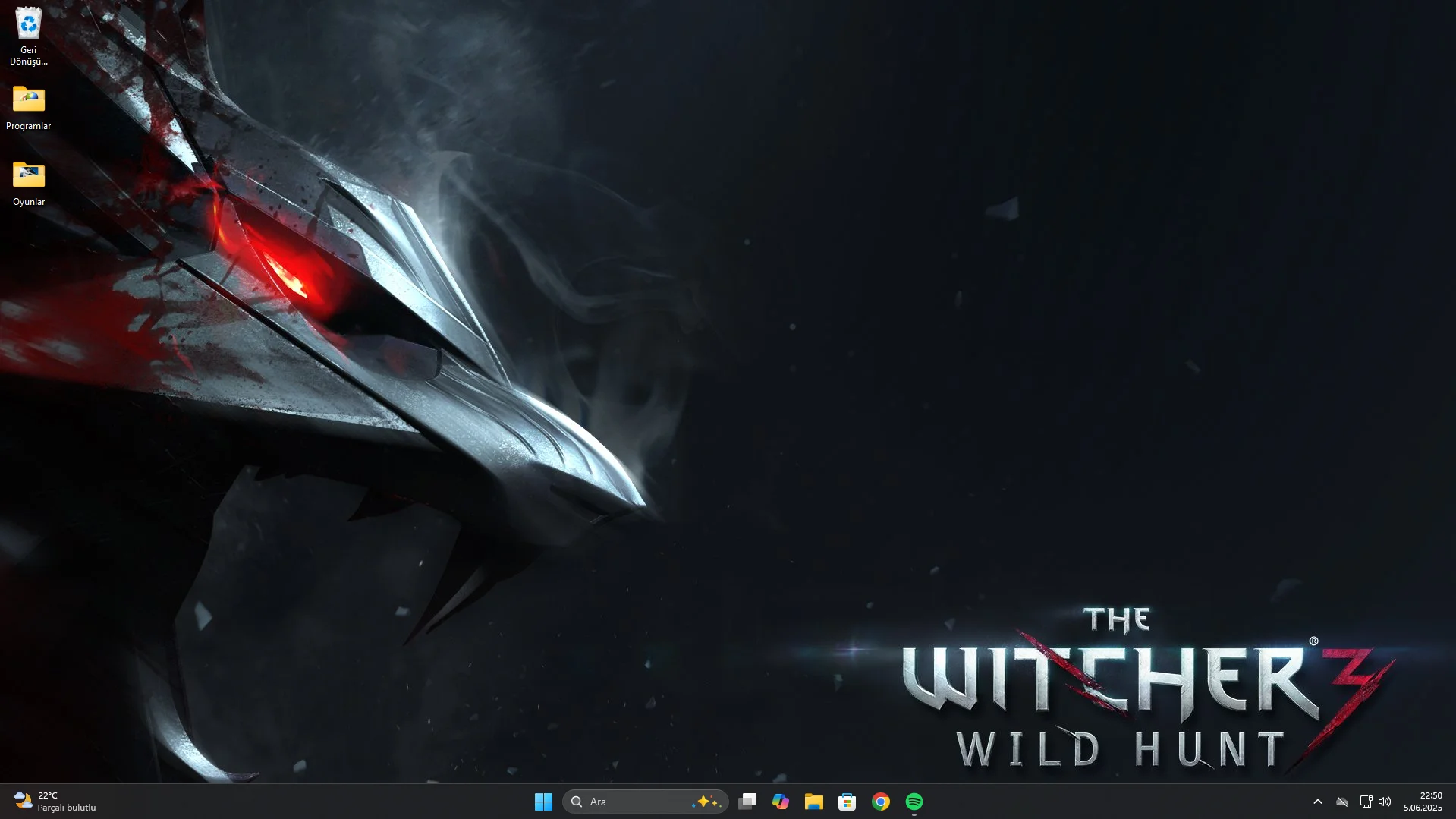Open the clock and date 22:50 panel
The width and height of the screenshot is (1456, 819).
(1423, 802)
